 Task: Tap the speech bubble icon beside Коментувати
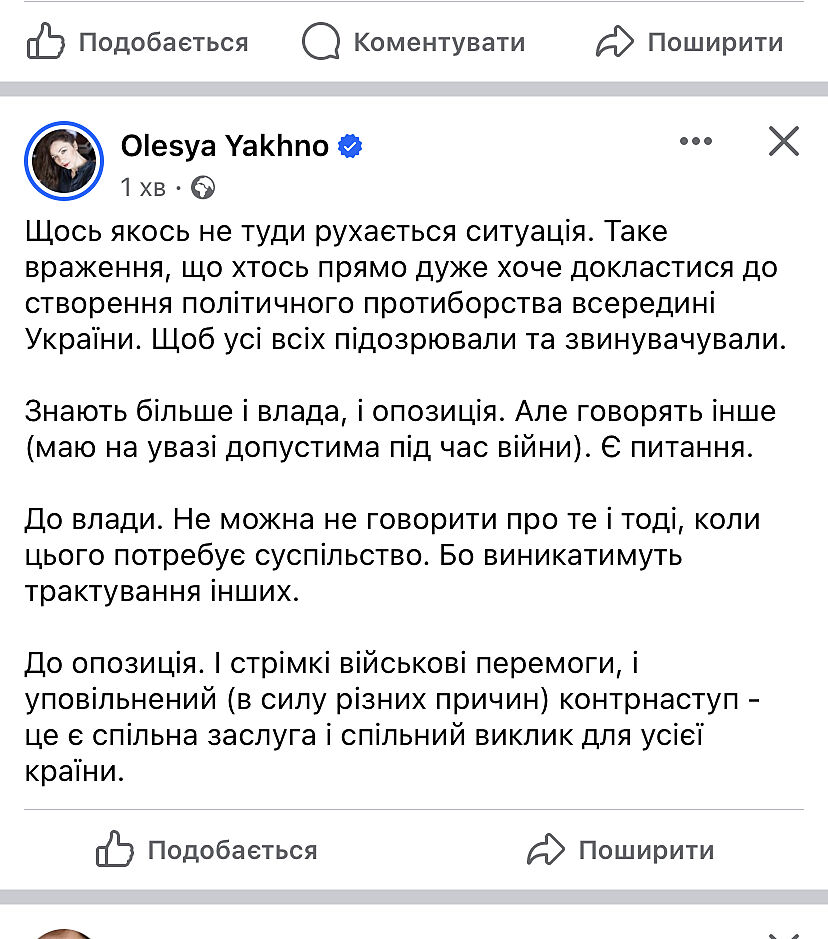[x=322, y=42]
